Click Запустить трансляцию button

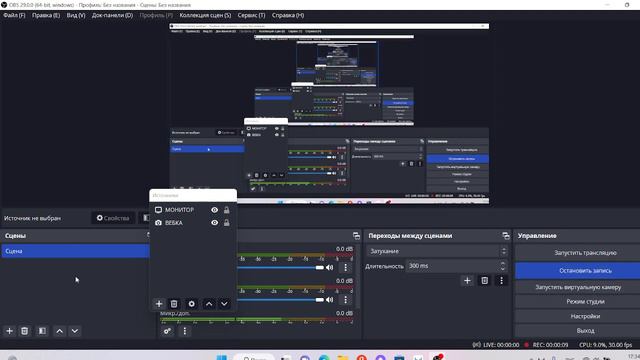coord(585,253)
